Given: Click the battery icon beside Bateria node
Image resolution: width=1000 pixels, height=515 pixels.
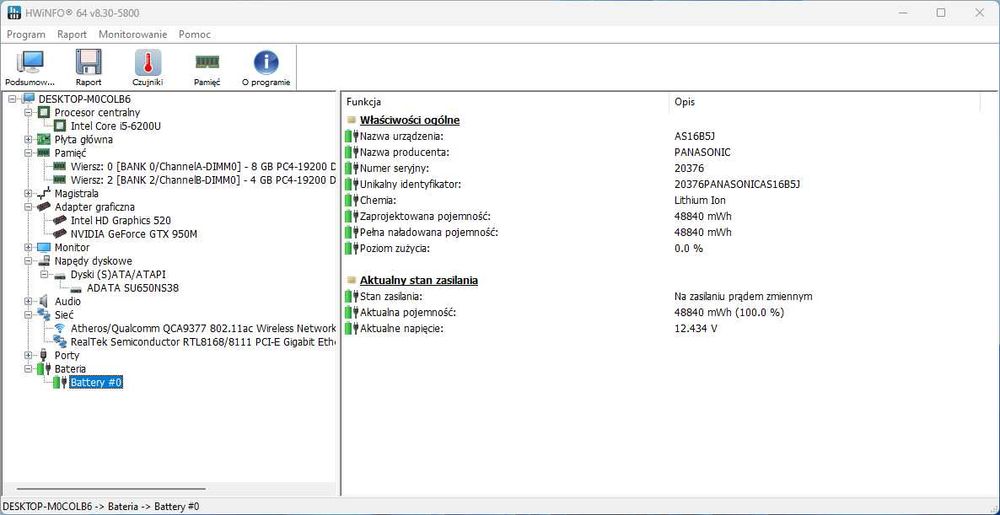Looking at the screenshot, I should click(44, 368).
